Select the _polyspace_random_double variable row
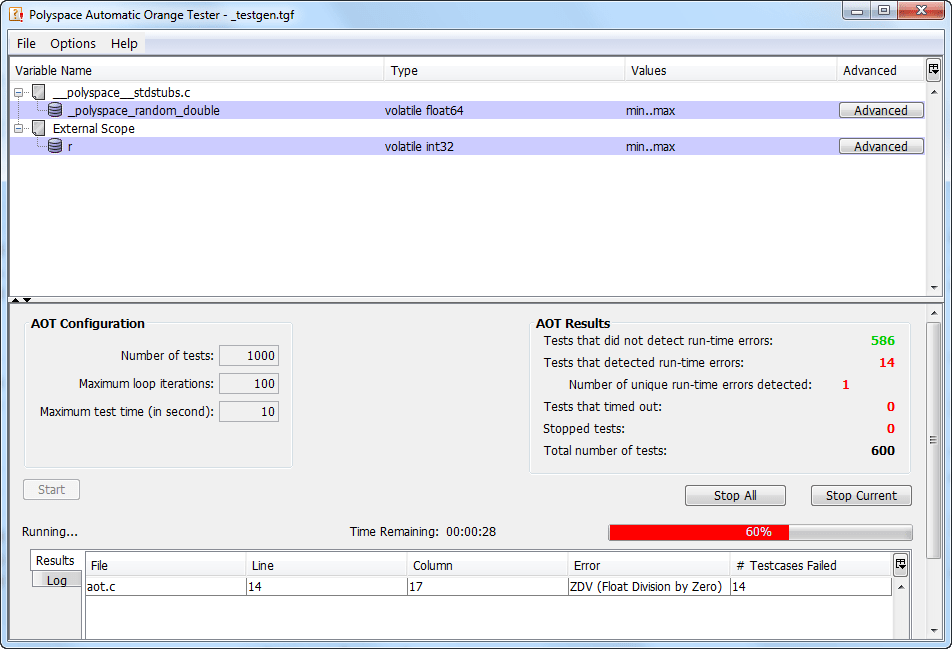This screenshot has width=952, height=649. point(467,110)
